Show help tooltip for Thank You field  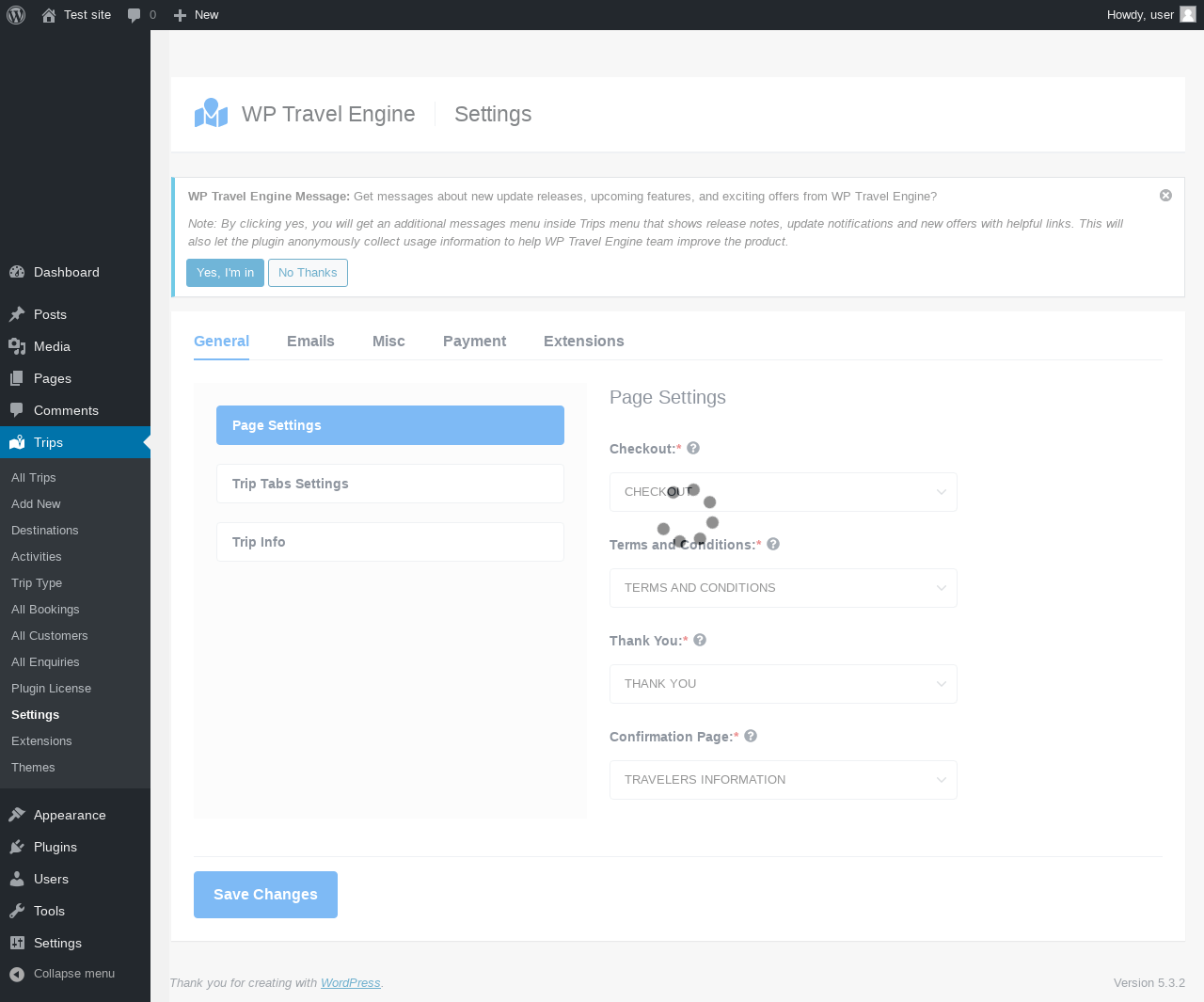(x=700, y=640)
